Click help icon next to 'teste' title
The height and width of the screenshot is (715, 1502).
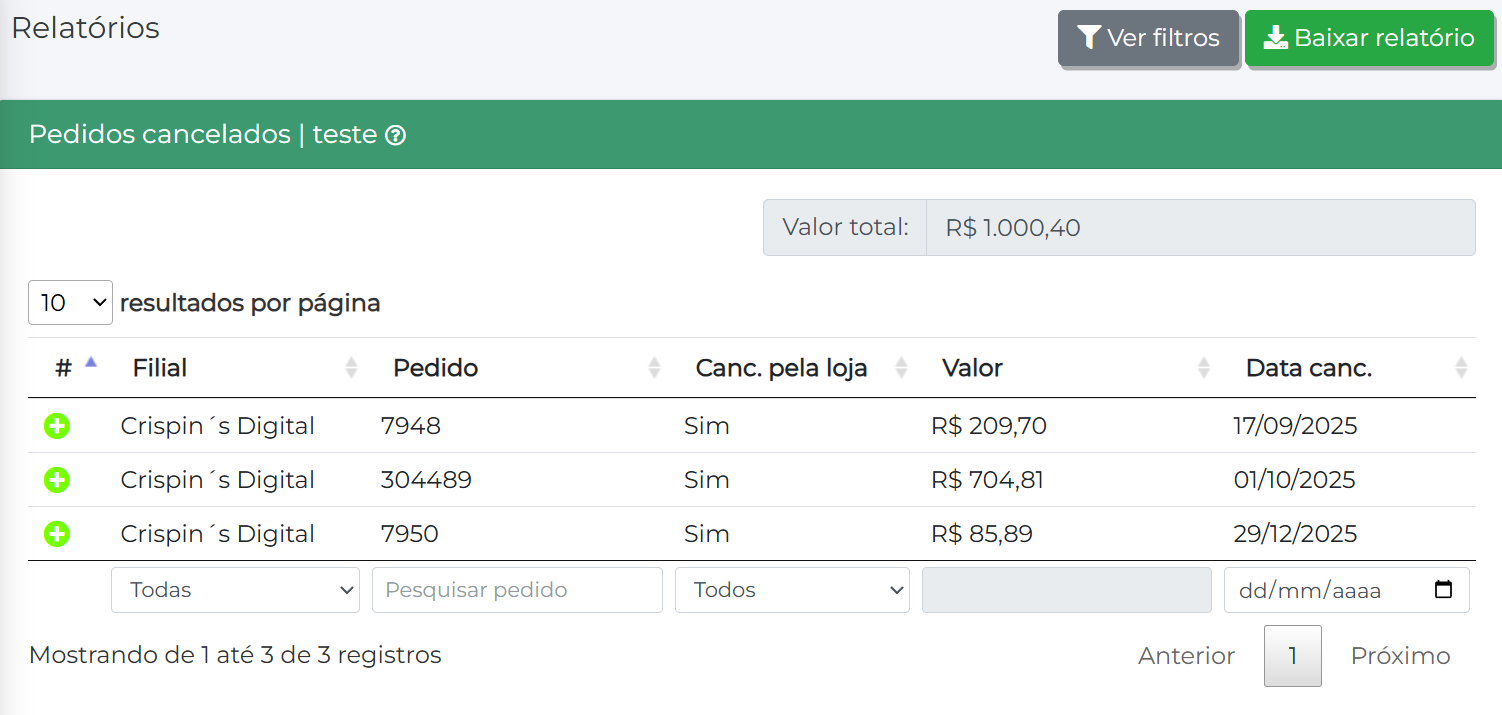tap(396, 135)
